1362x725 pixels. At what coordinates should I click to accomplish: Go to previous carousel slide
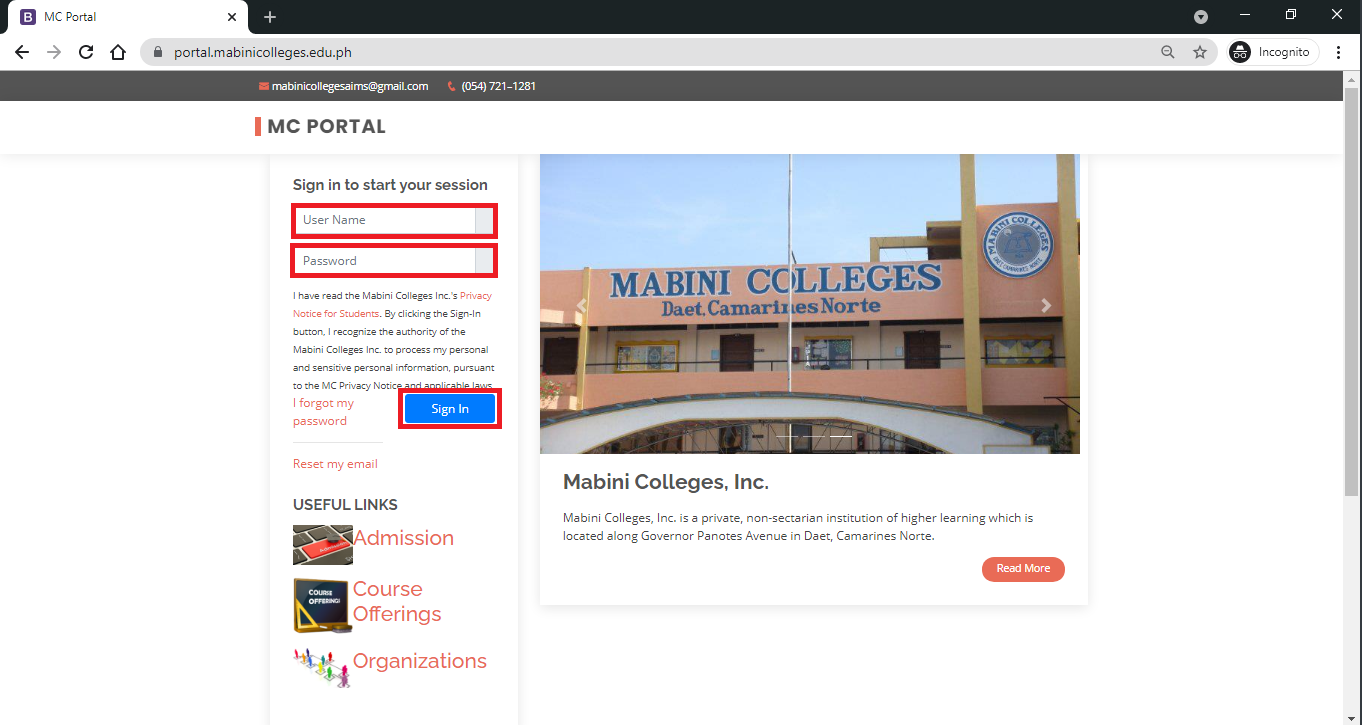(x=580, y=306)
